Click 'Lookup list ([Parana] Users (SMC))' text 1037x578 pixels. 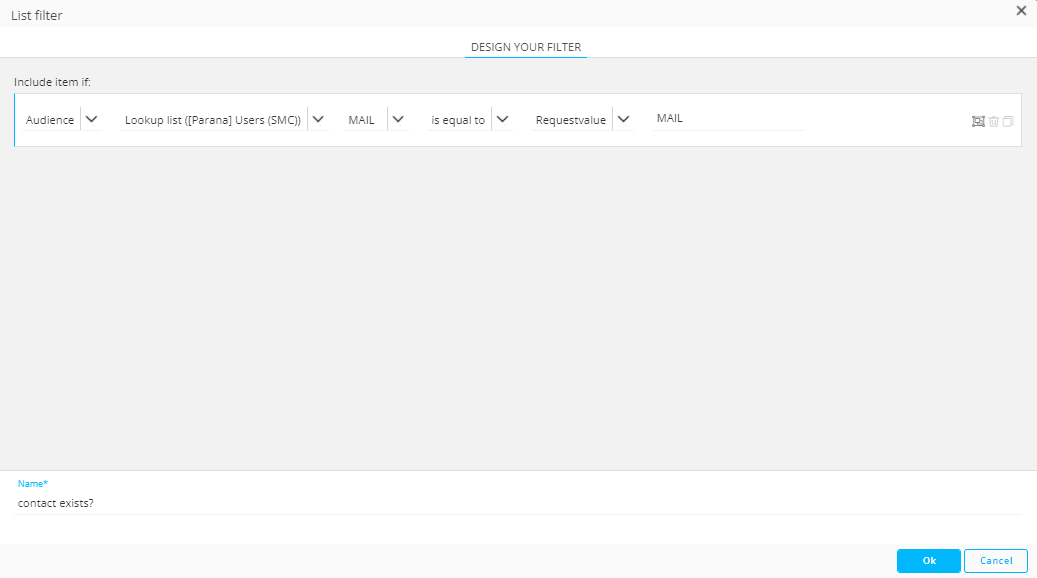point(212,120)
